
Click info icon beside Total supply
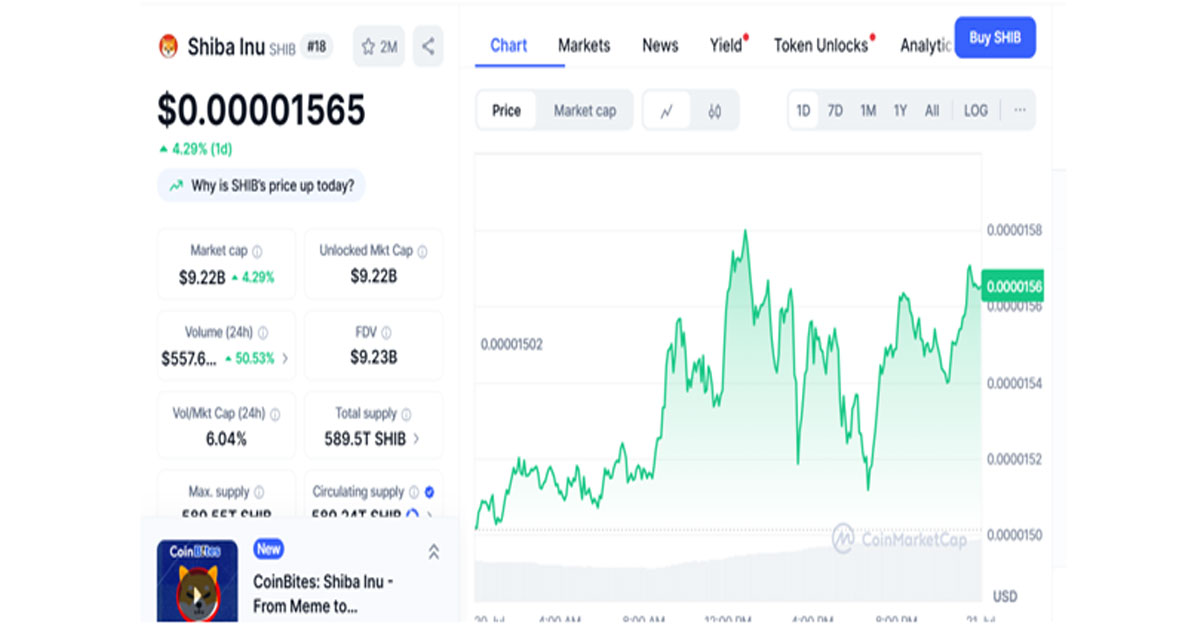[x=406, y=414]
